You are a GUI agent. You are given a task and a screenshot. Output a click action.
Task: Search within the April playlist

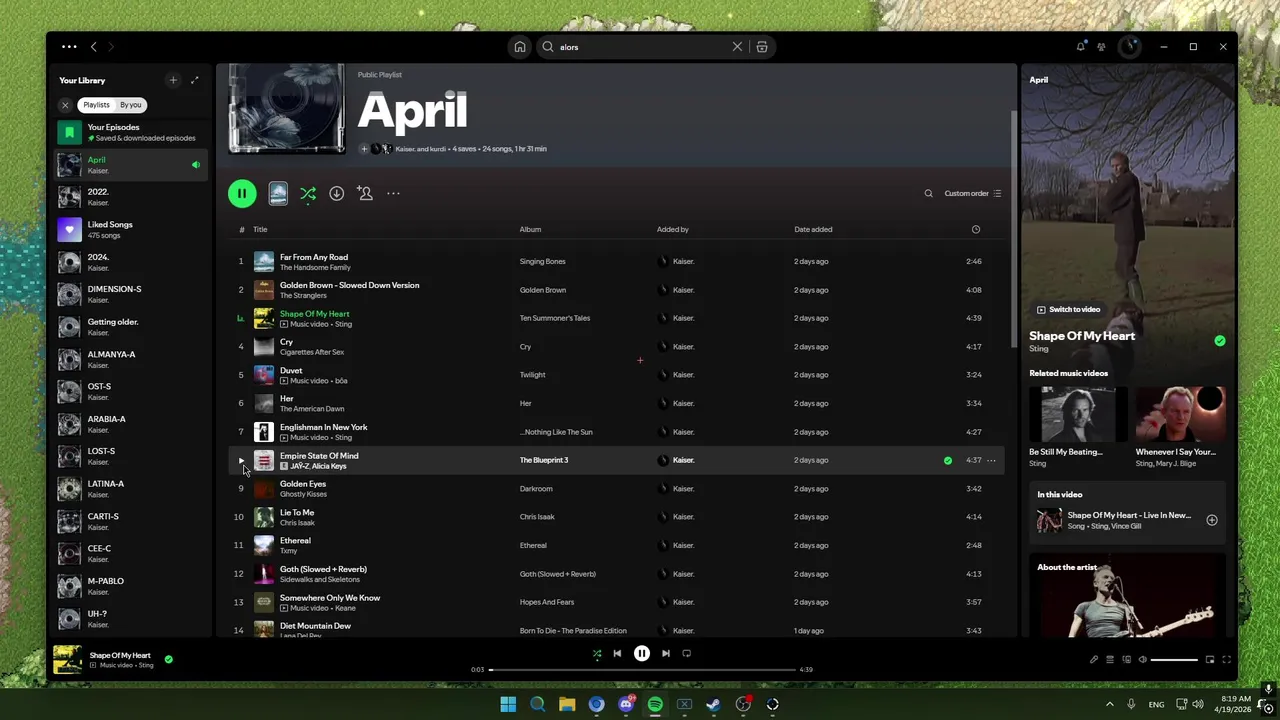point(928,194)
